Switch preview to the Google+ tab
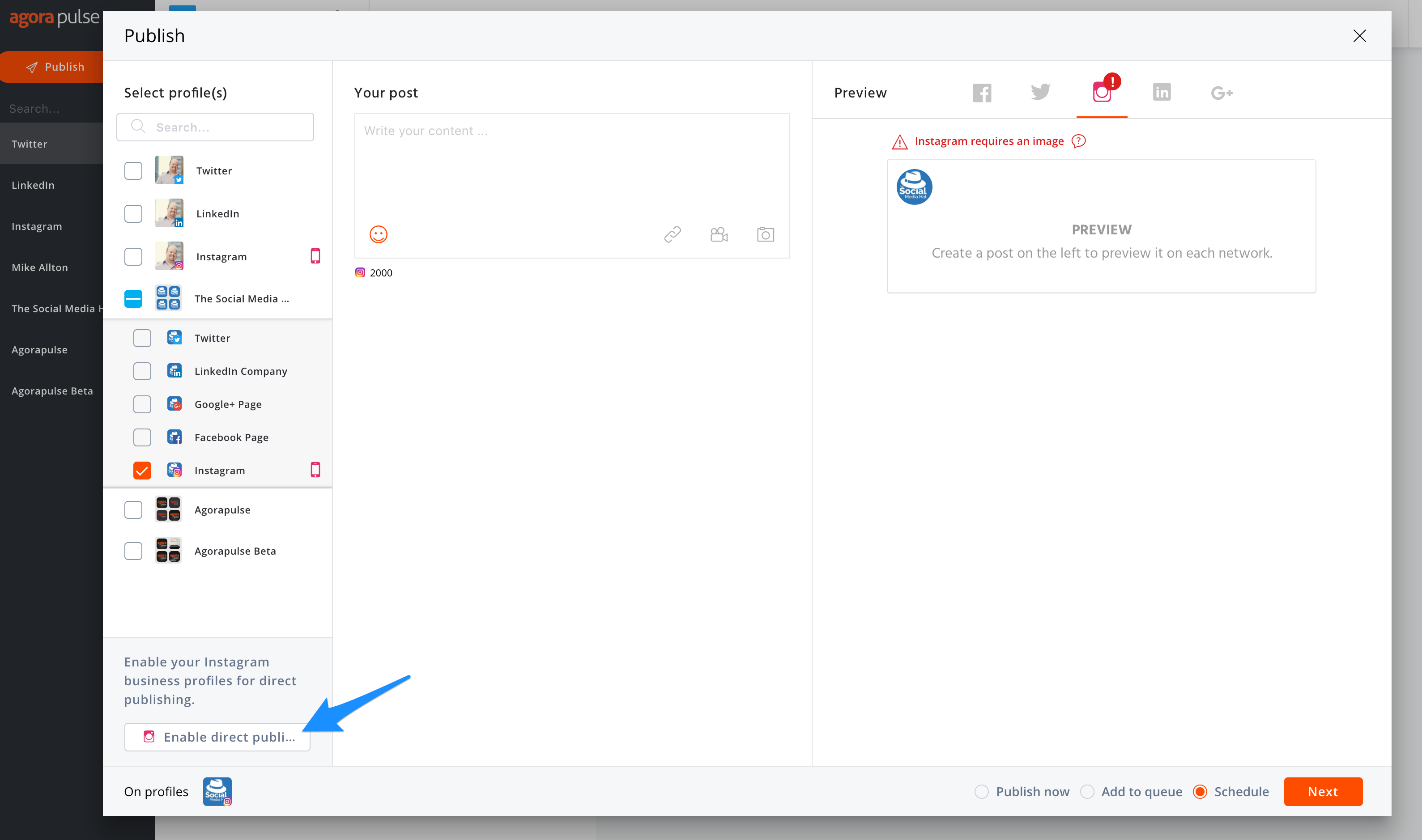1422x840 pixels. pyautogui.click(x=1222, y=92)
